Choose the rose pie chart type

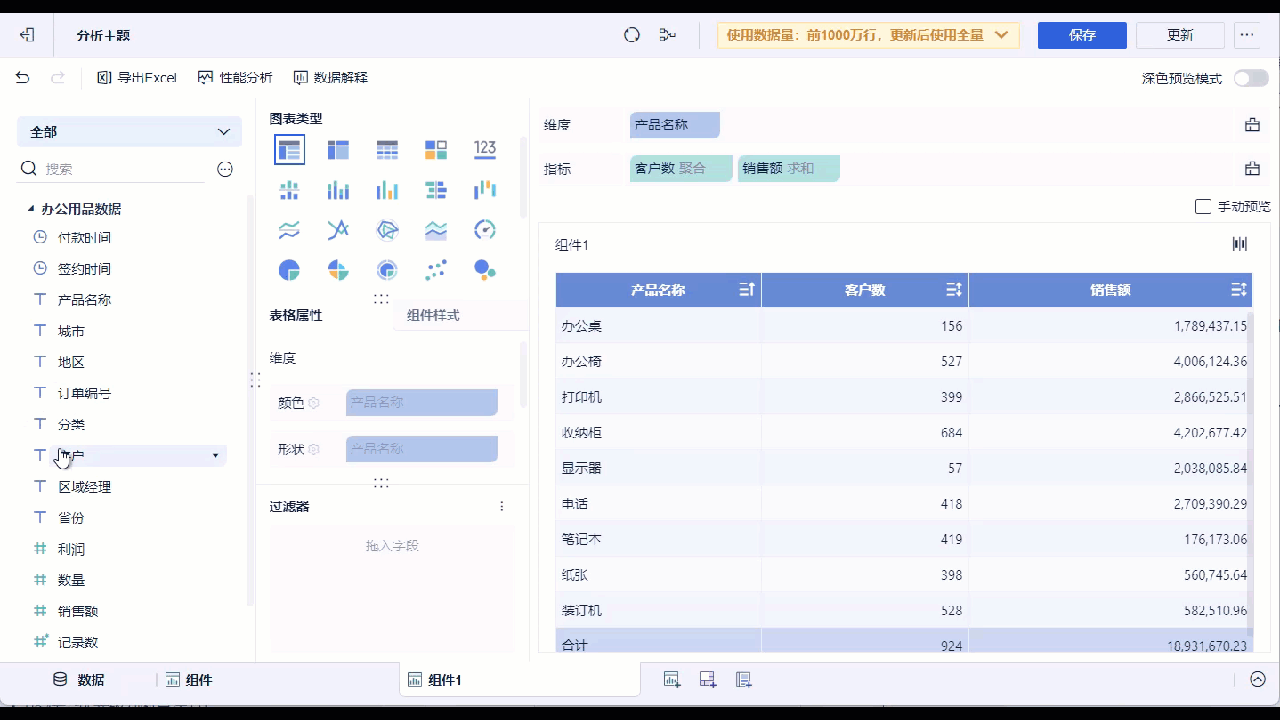click(338, 270)
